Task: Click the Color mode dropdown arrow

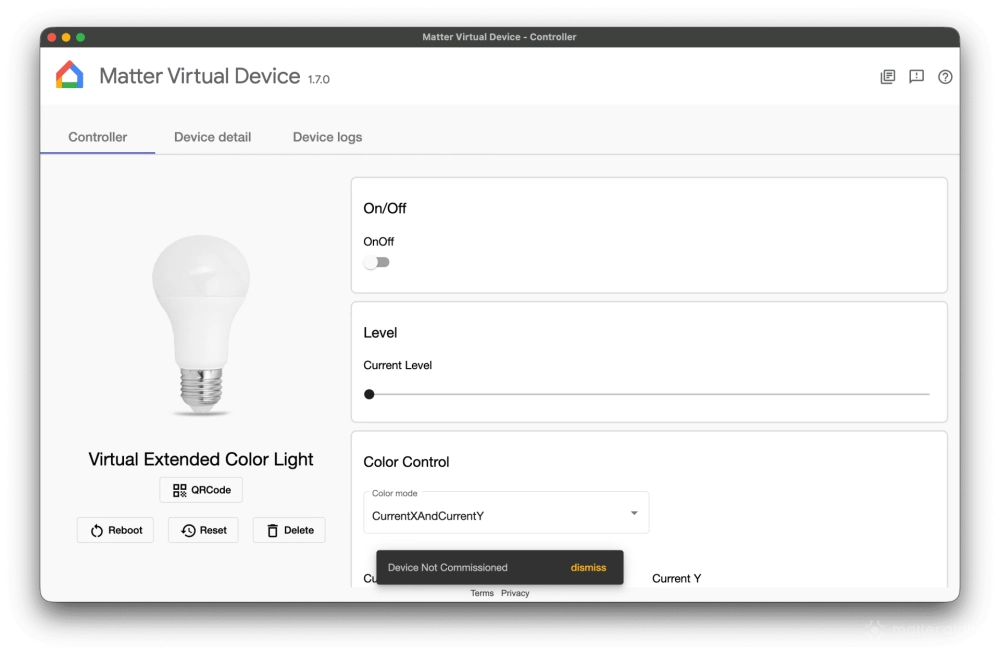Action: 634,513
